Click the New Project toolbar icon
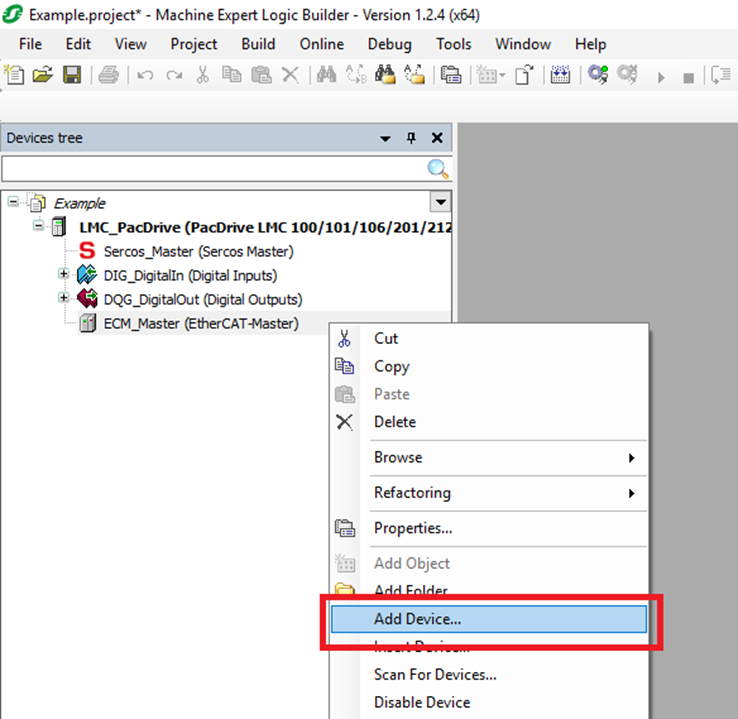The height and width of the screenshot is (719, 738). [14, 75]
